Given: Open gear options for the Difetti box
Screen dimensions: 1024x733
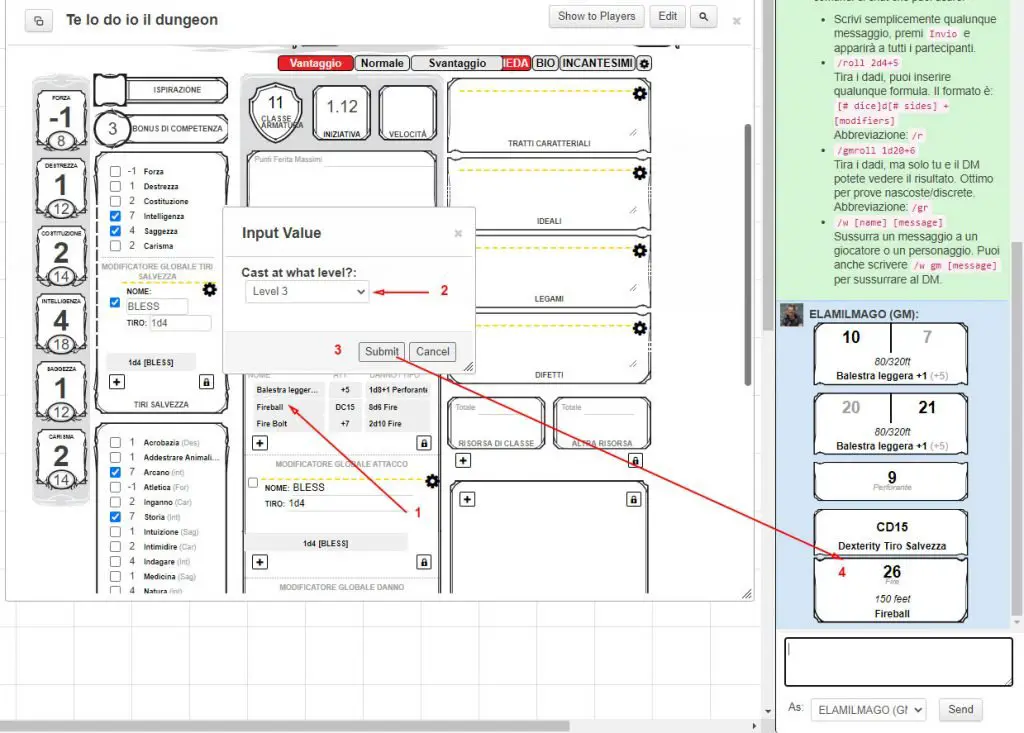Looking at the screenshot, I should point(639,328).
